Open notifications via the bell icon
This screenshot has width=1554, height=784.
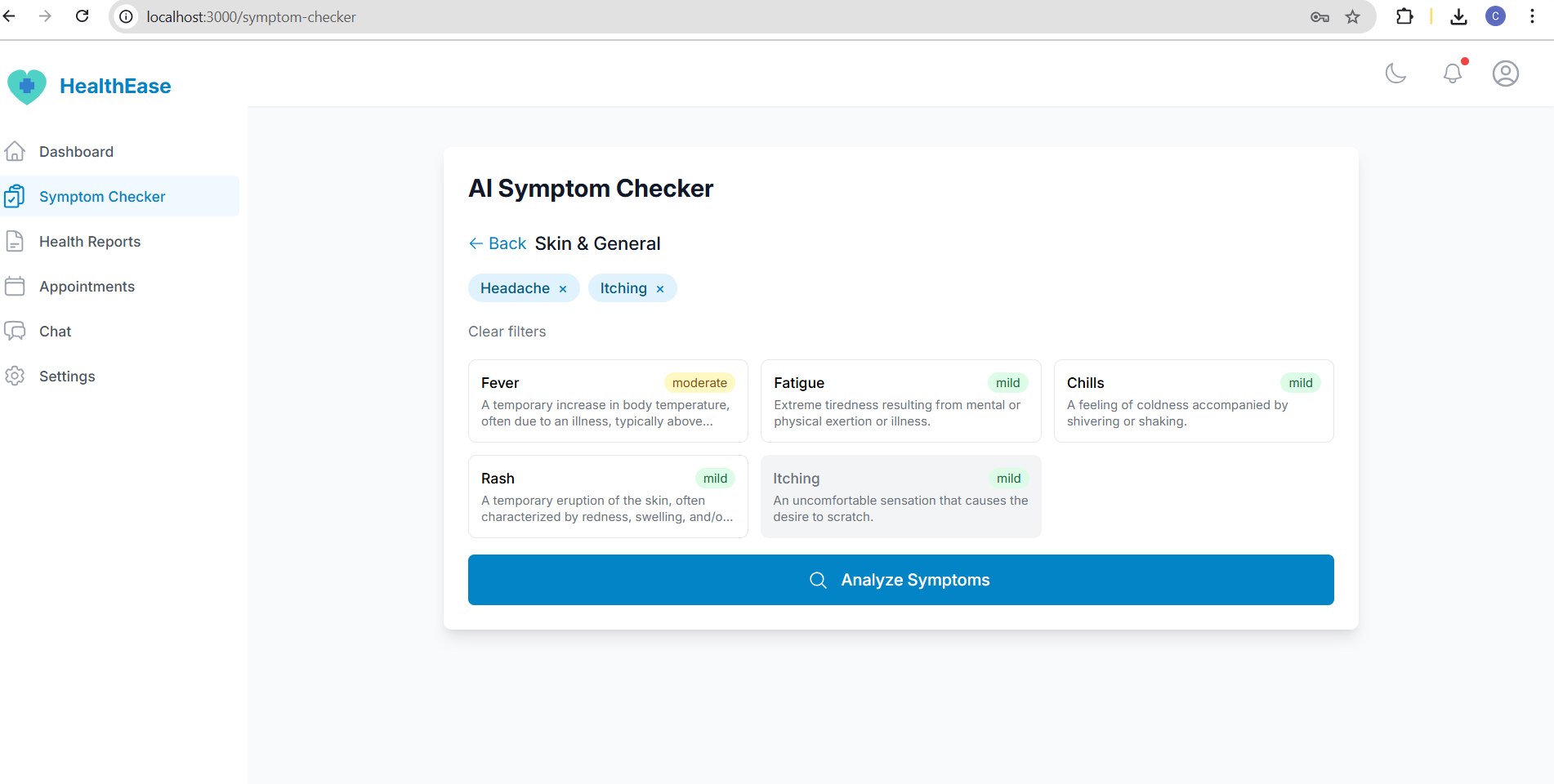[x=1453, y=73]
